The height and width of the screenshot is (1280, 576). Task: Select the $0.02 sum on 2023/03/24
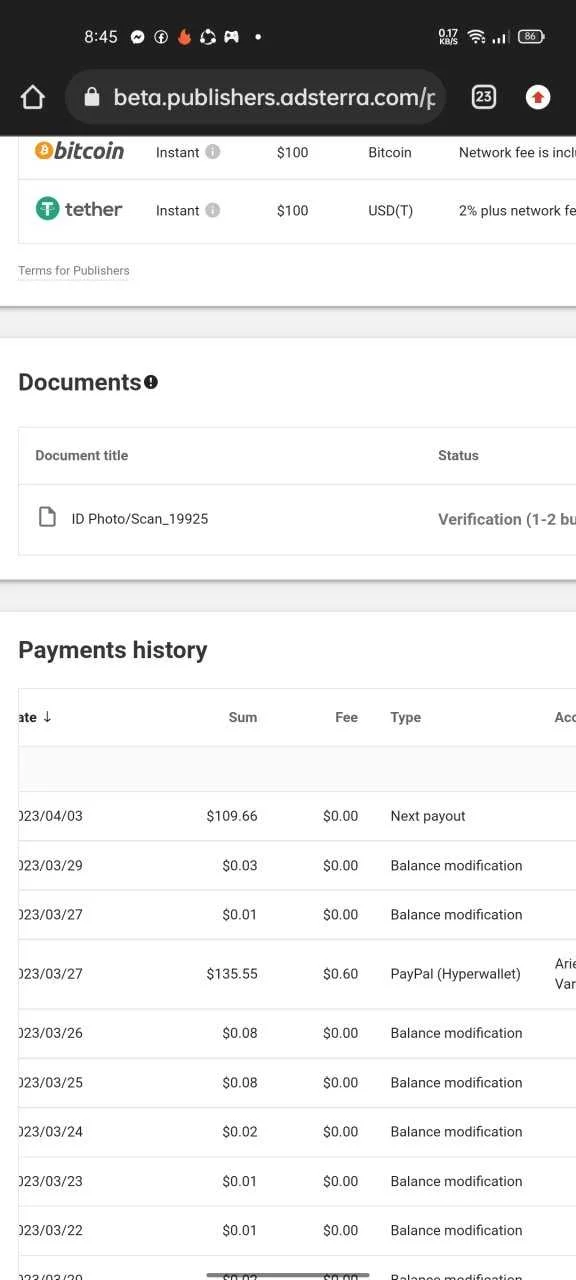point(240,1132)
